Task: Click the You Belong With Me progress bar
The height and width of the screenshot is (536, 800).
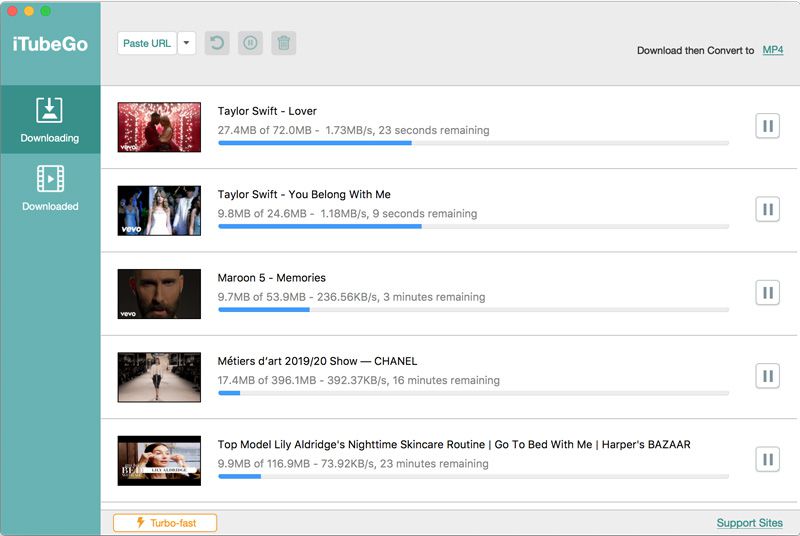Action: click(x=473, y=226)
